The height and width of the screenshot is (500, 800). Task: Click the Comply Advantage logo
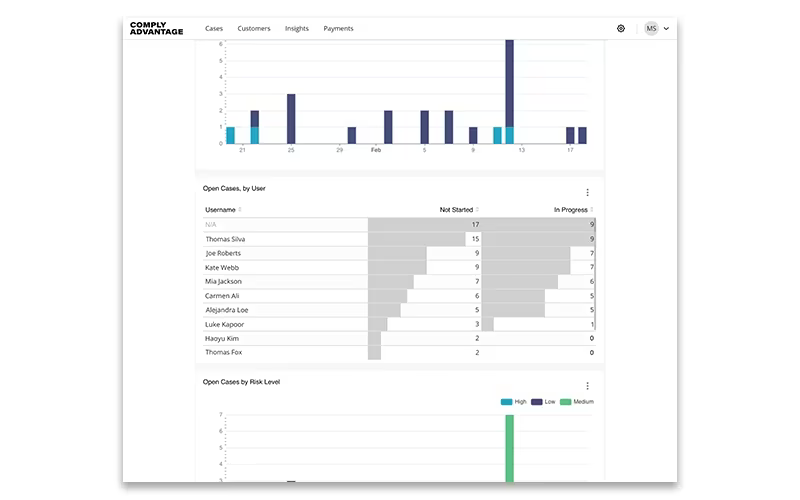[x=156, y=28]
